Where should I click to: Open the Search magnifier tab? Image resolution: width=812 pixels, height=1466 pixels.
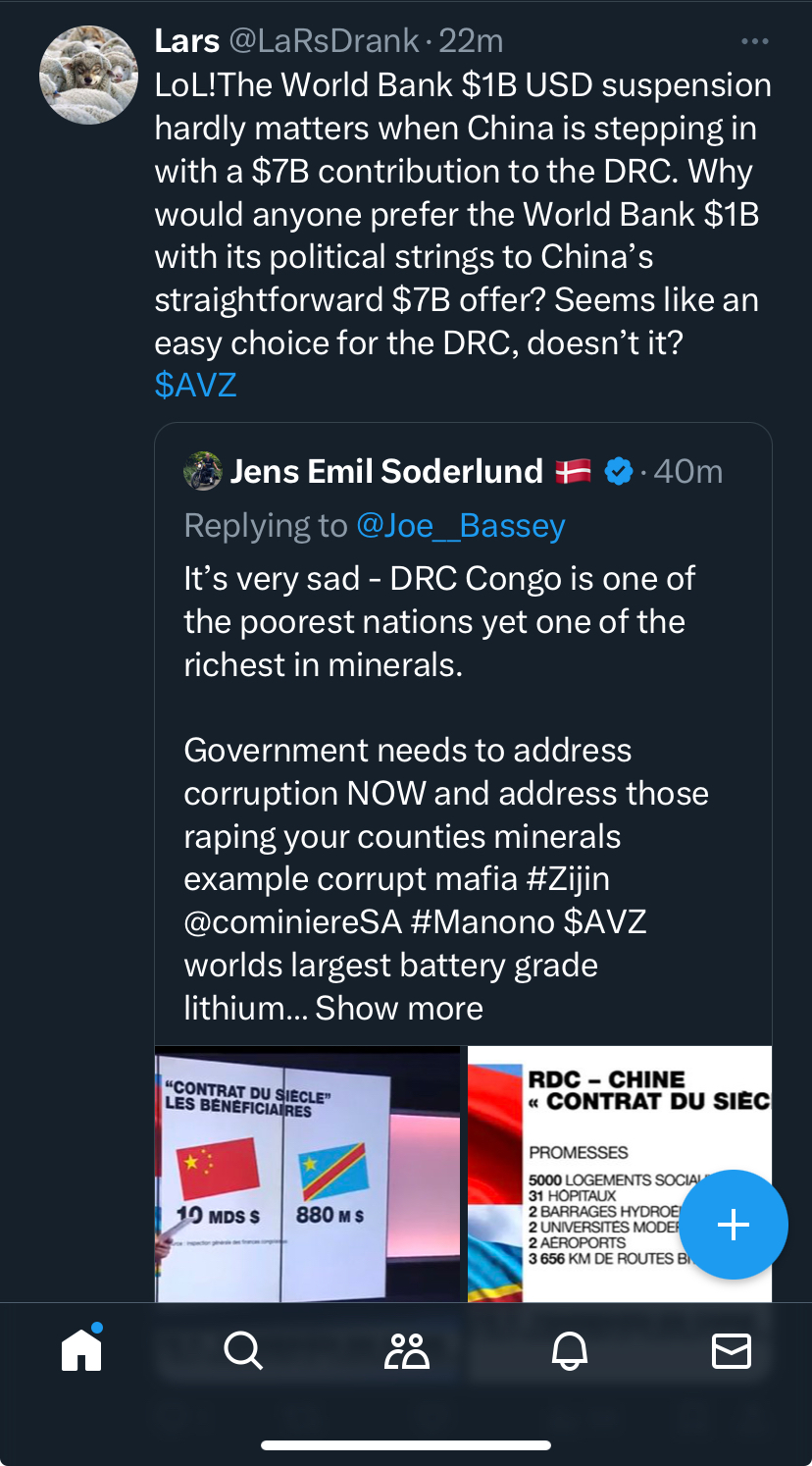coord(242,1351)
